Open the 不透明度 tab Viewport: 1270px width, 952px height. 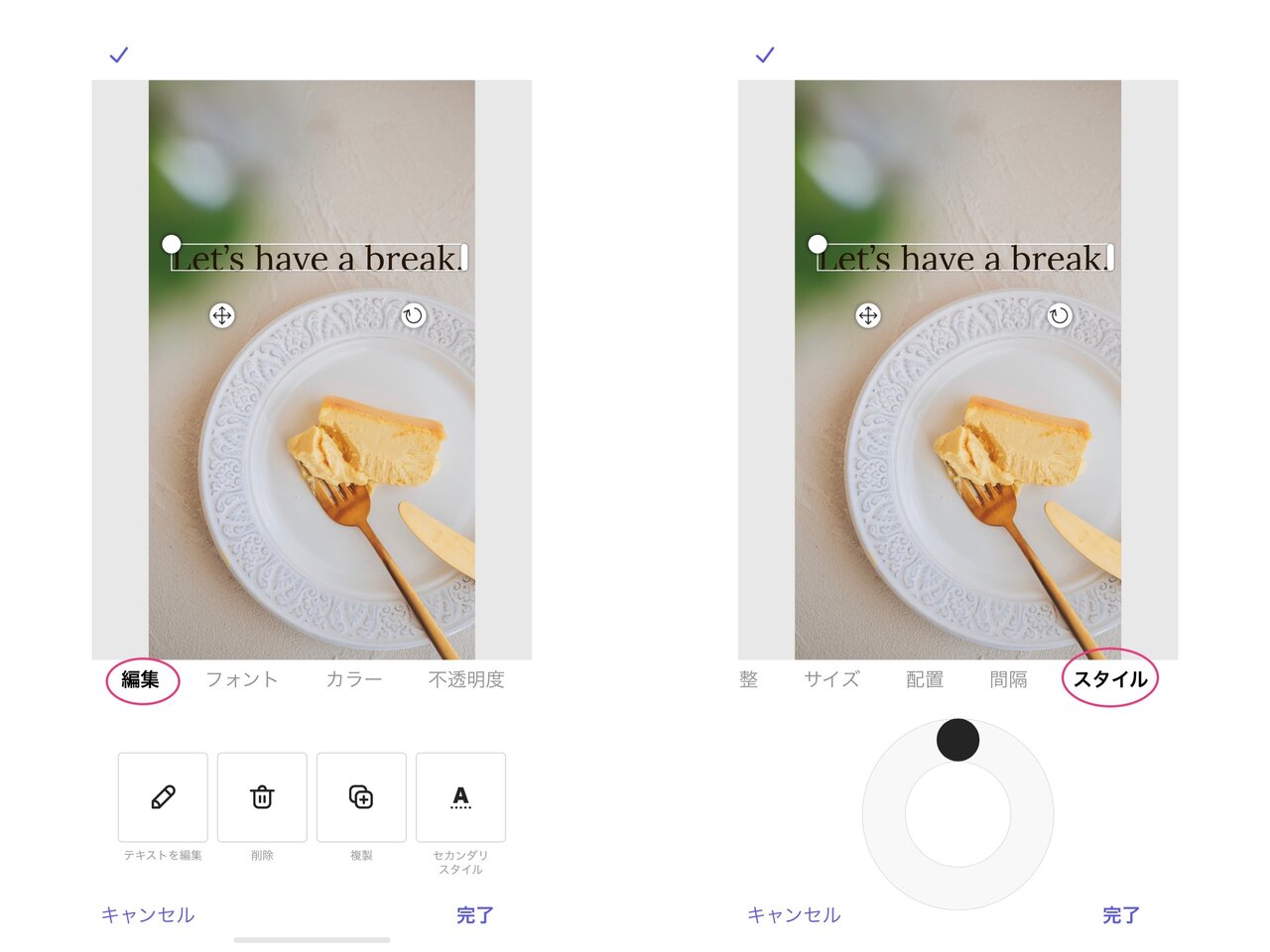point(466,679)
